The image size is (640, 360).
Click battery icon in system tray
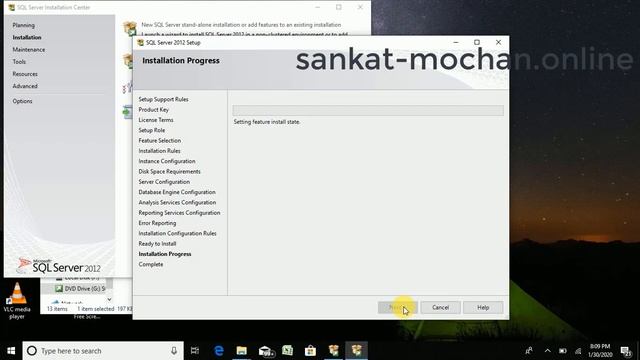pyautogui.click(x=563, y=351)
